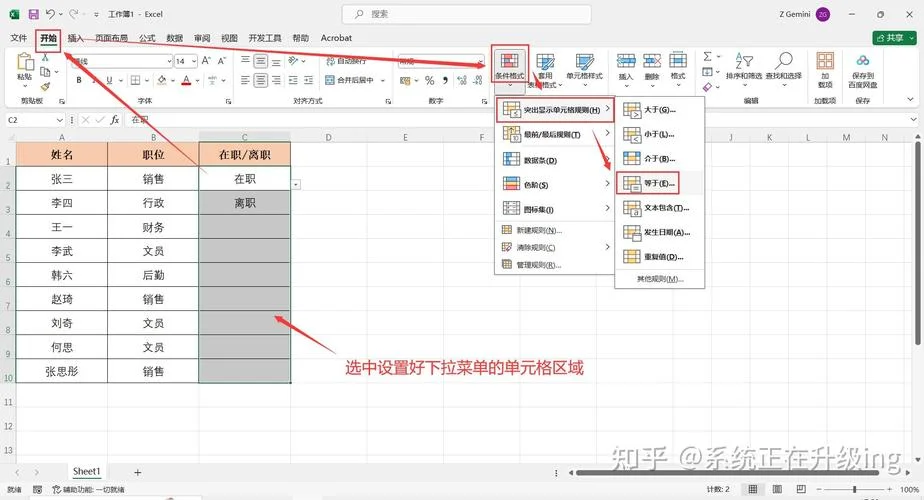Toggle Bold formatting (B)
This screenshot has width=924, height=500.
[x=79, y=80]
